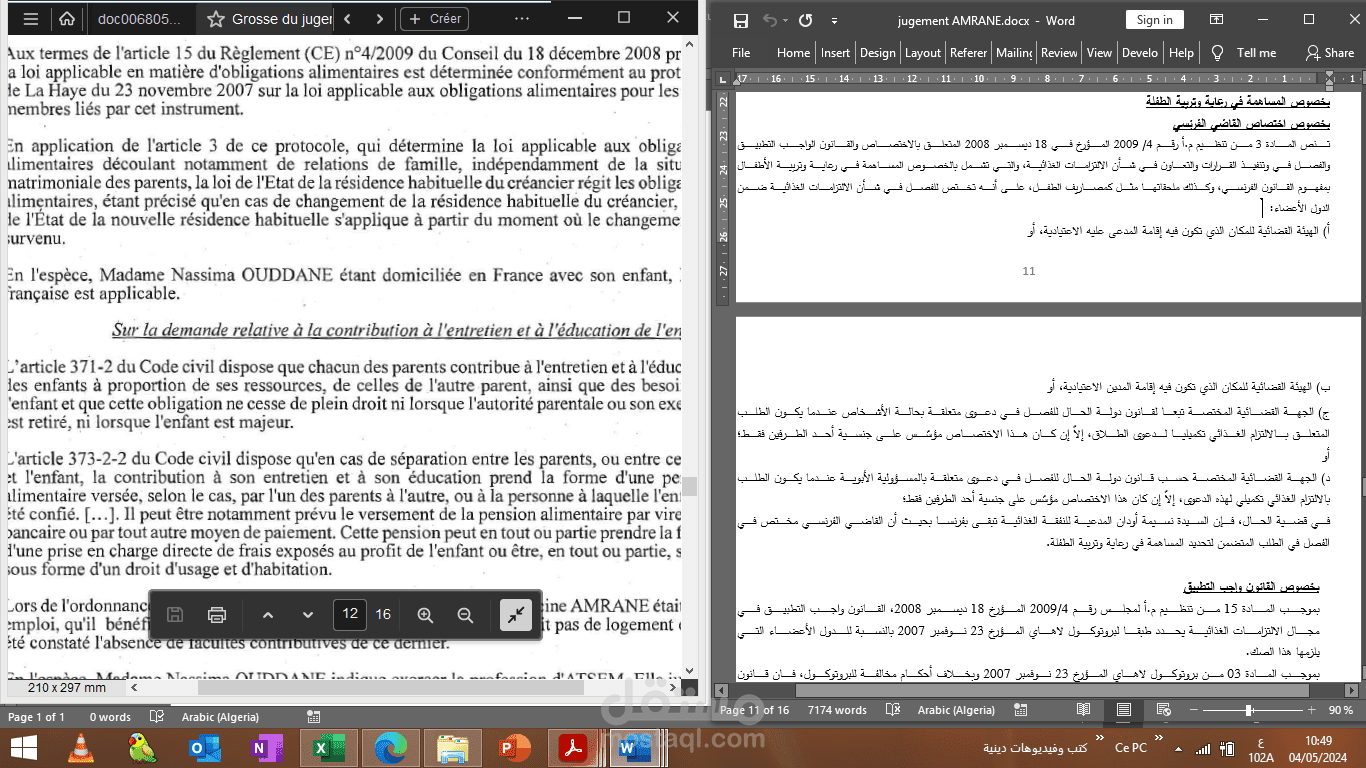Click the Sign in button in Word
Image resolution: width=1366 pixels, height=768 pixels.
coord(1154,20)
